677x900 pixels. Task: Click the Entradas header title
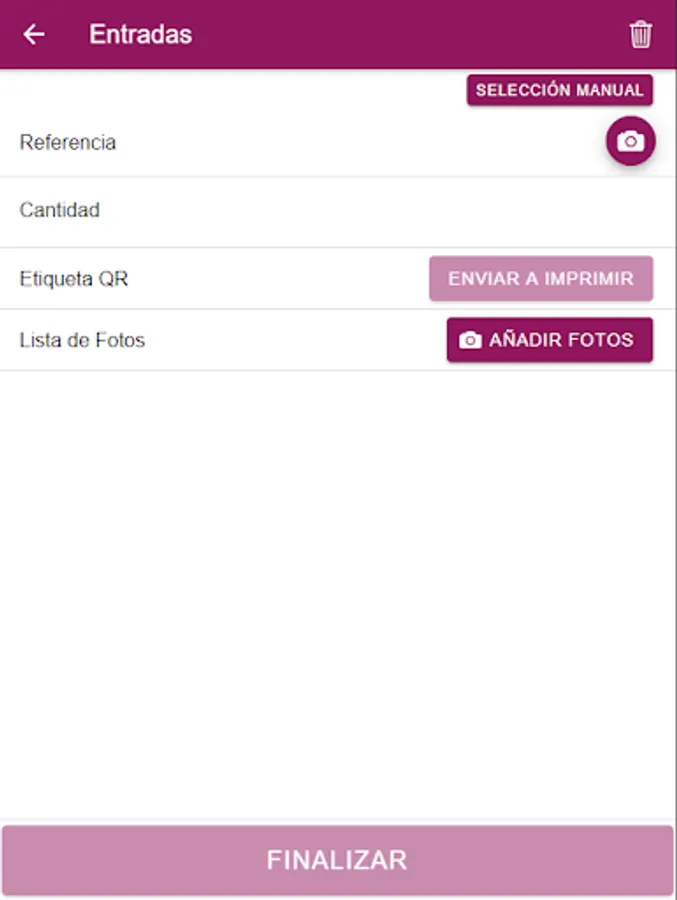141,34
